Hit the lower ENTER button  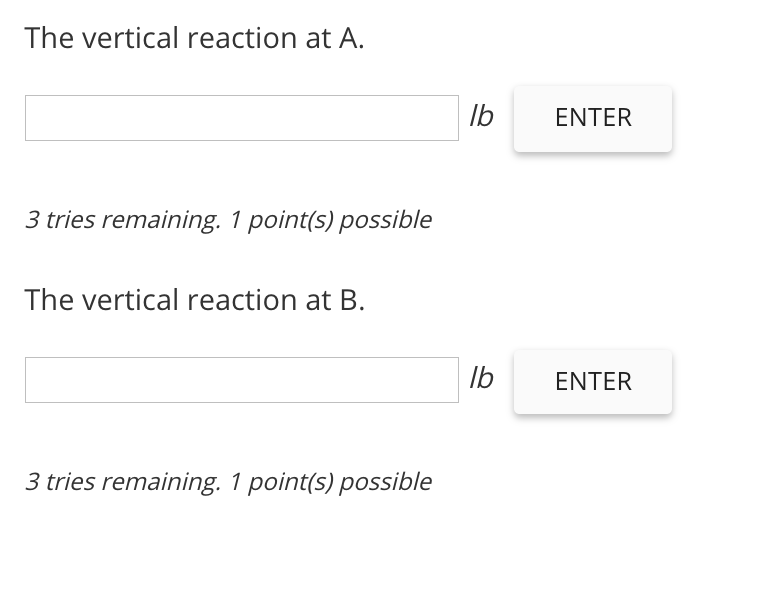pos(593,381)
